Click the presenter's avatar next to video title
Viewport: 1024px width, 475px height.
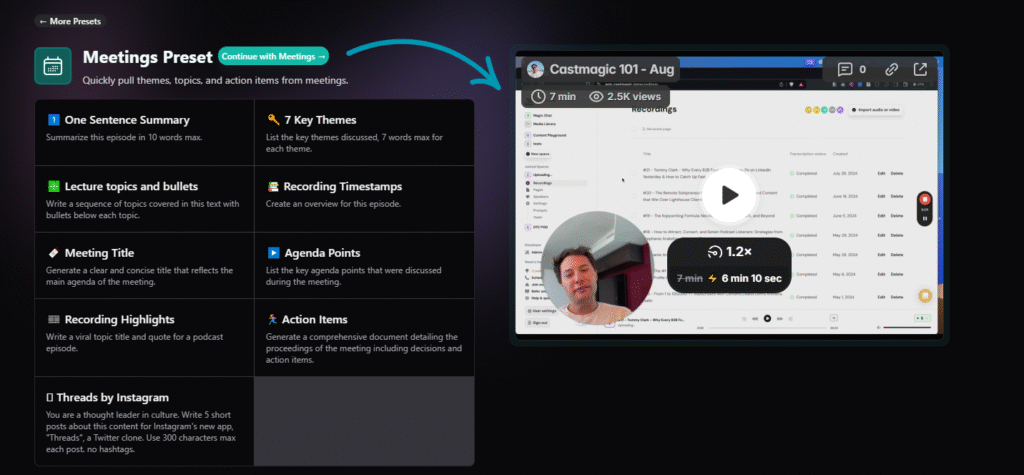[536, 69]
